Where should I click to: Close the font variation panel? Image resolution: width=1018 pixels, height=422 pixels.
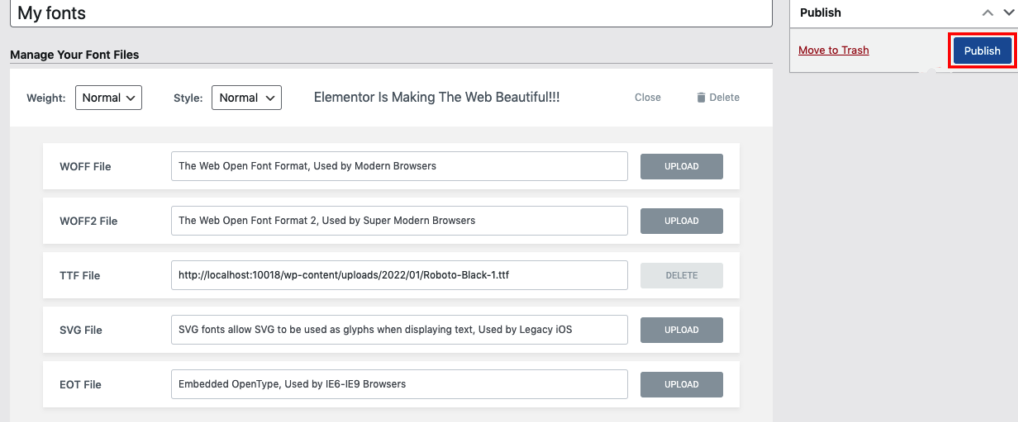pyautogui.click(x=647, y=98)
